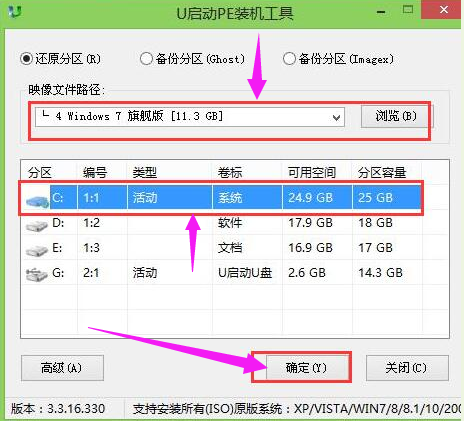Click the D: drive icon
Viewport: 464px width, 421px height.
[36, 226]
